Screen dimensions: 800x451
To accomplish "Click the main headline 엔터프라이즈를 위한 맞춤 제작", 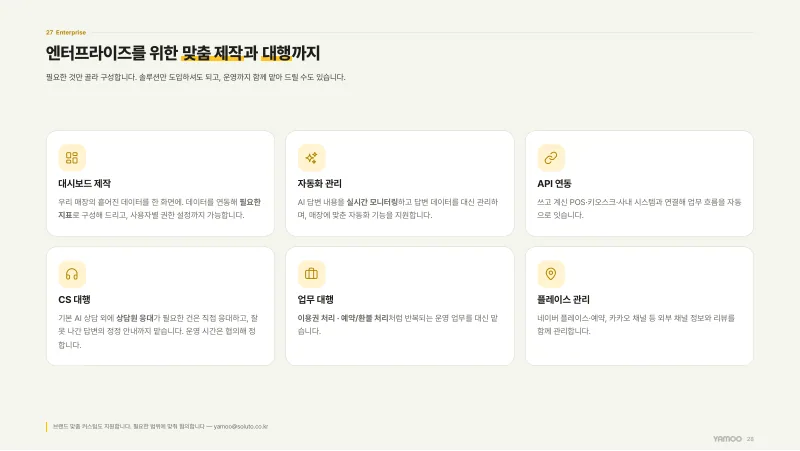I will coord(144,53).
